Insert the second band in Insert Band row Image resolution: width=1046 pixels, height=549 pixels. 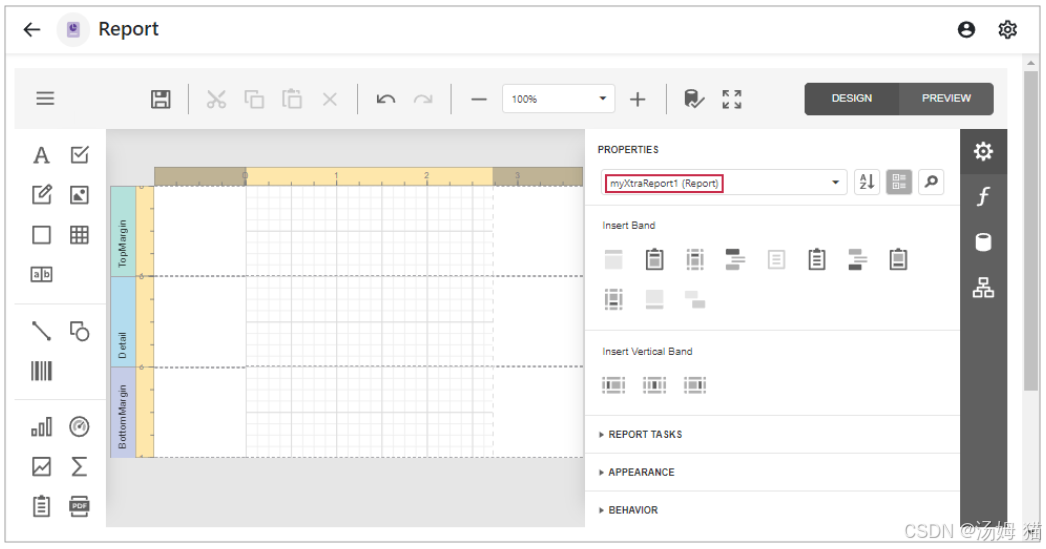654,259
